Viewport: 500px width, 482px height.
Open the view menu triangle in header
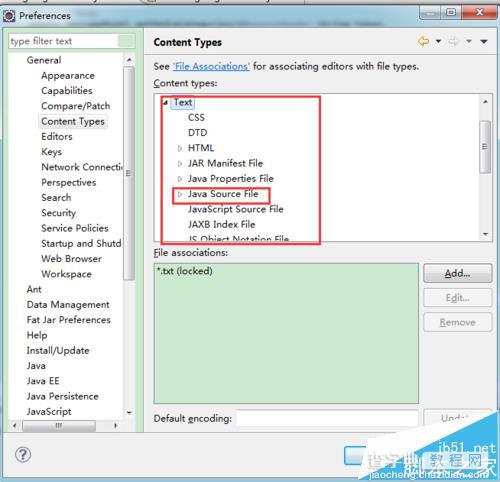(x=484, y=42)
